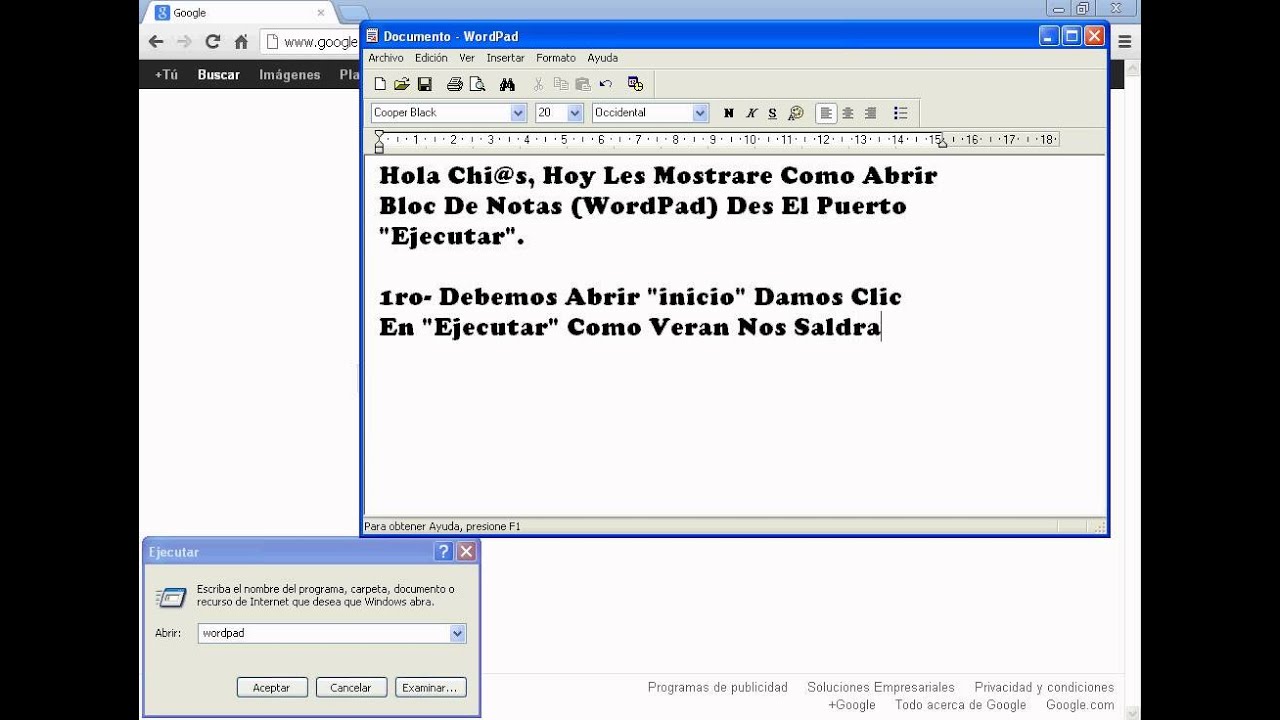Open Todo acerca de Google link

(960, 705)
